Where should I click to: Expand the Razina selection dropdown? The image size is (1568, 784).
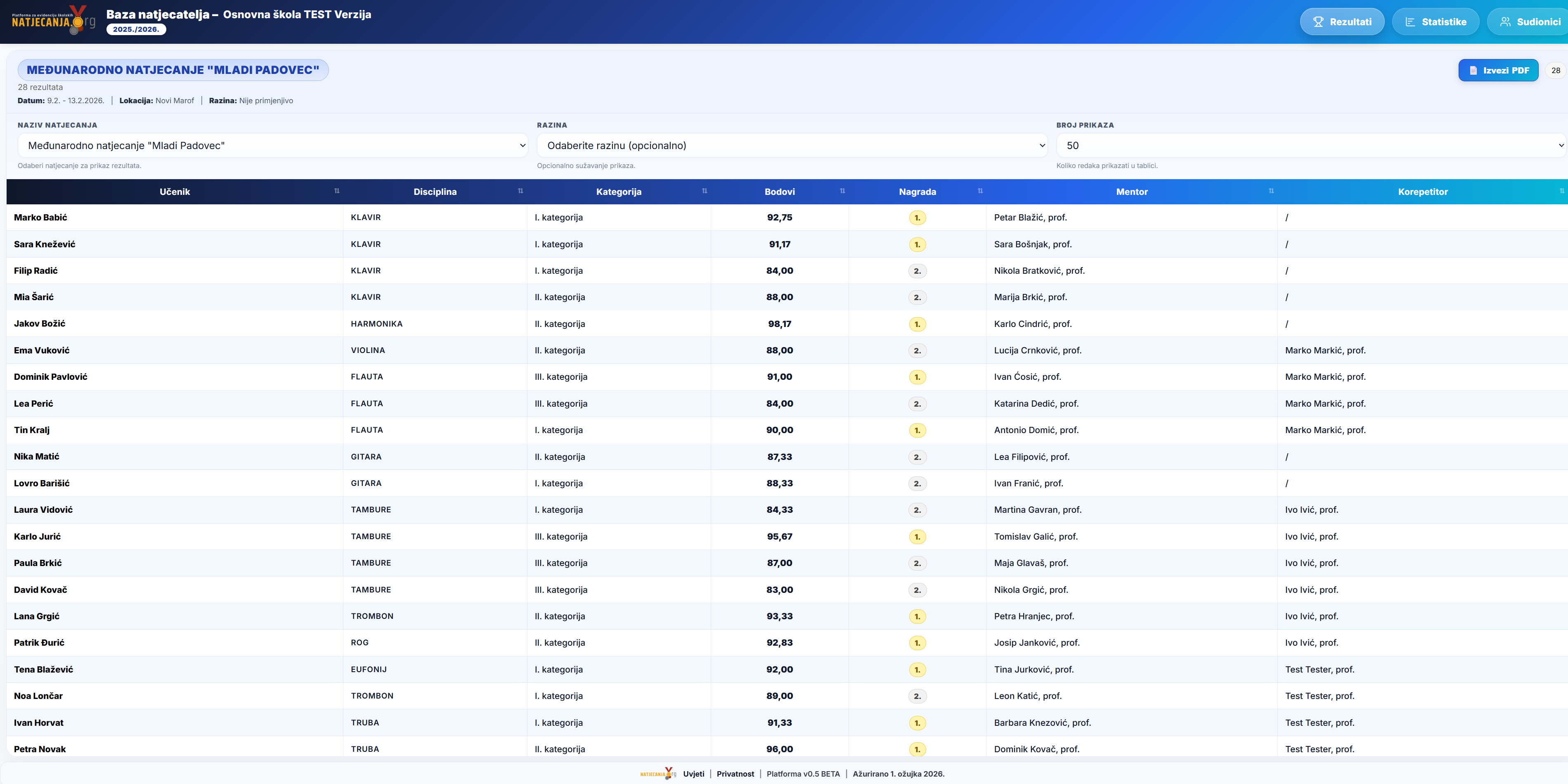click(x=791, y=145)
